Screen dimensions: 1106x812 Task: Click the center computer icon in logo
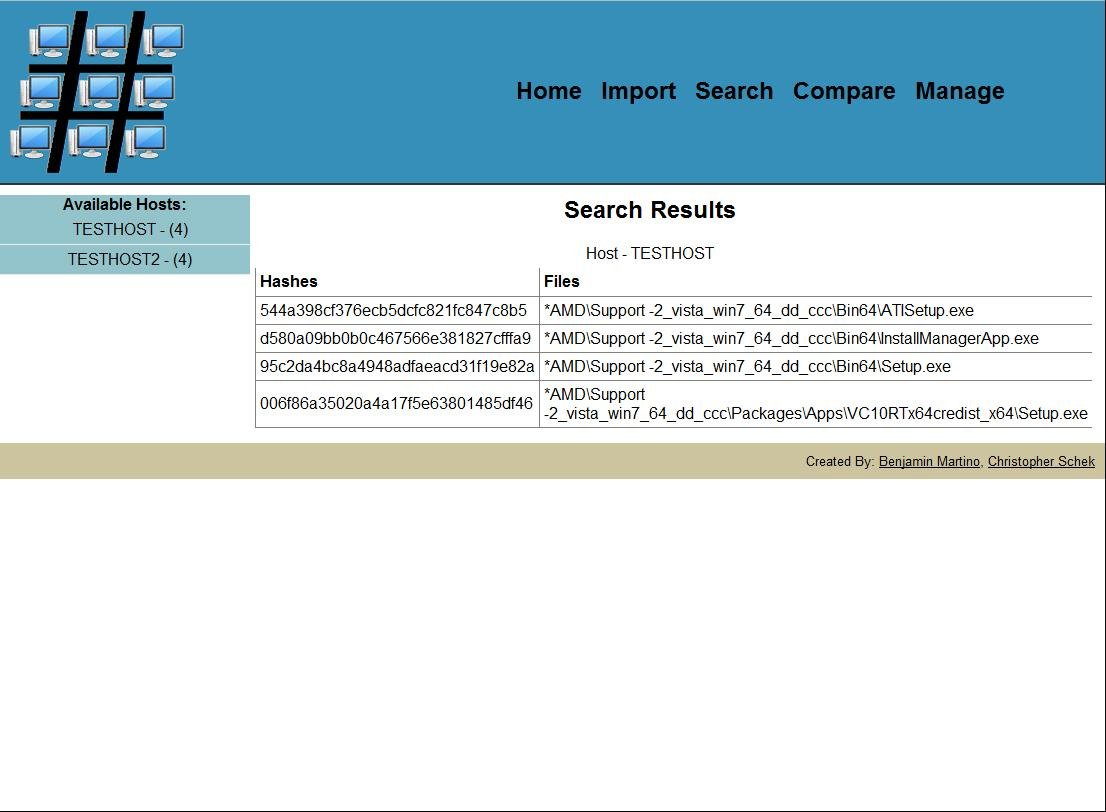[100, 93]
